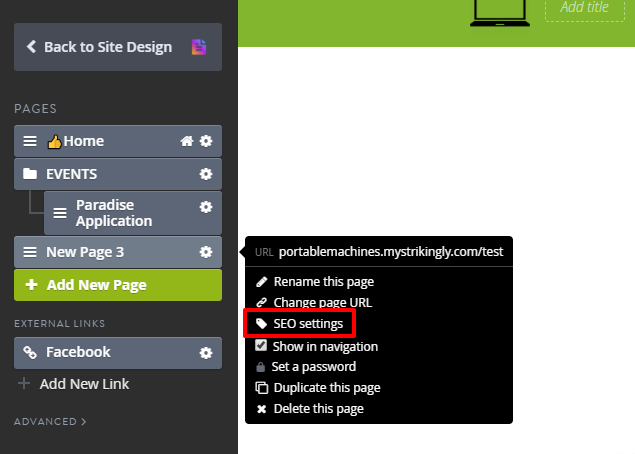Image resolution: width=635 pixels, height=454 pixels.
Task: Select the Paradise Application page
Action: [x=133, y=213]
